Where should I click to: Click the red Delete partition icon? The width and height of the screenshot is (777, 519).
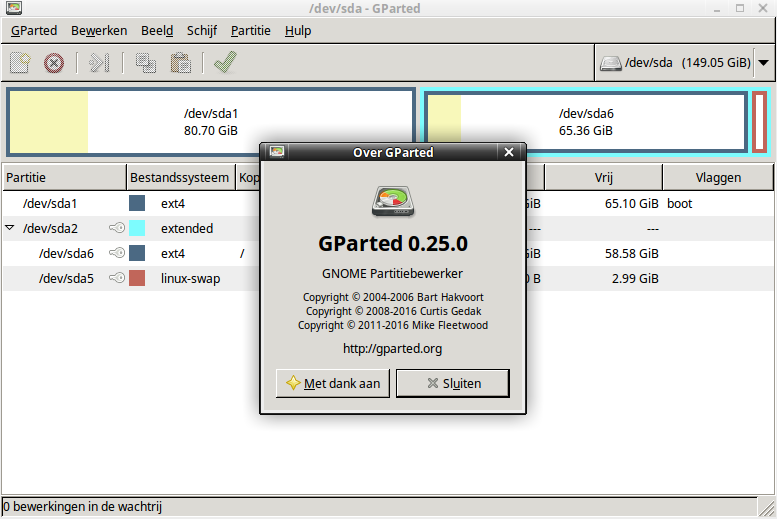54,63
